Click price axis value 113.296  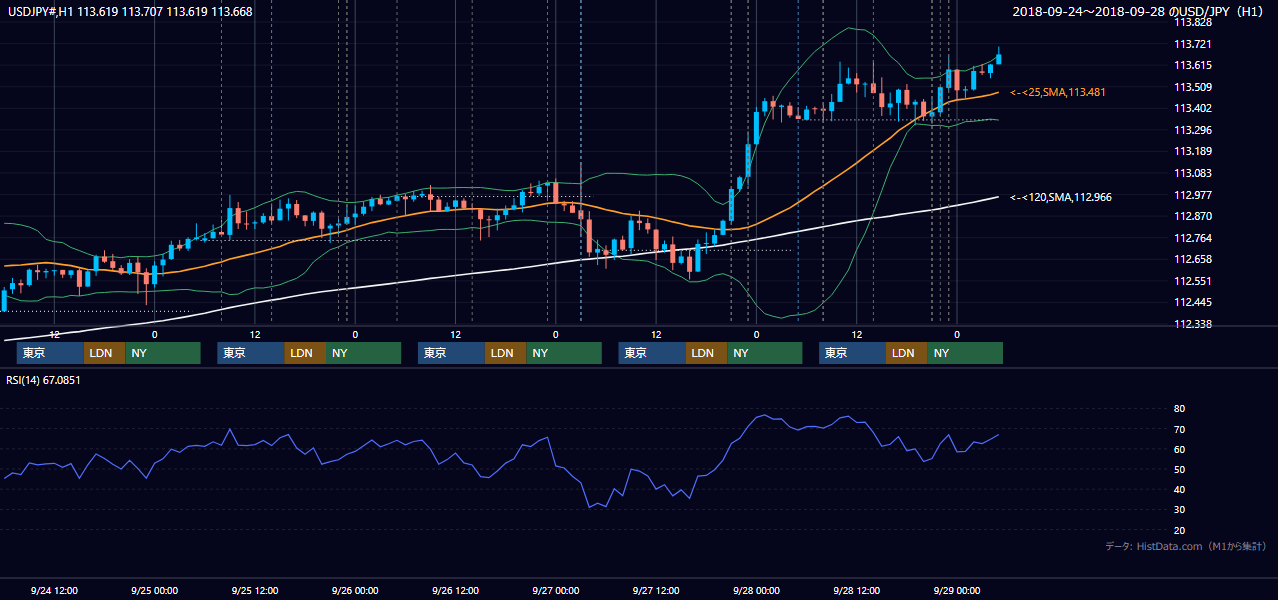pos(1192,130)
